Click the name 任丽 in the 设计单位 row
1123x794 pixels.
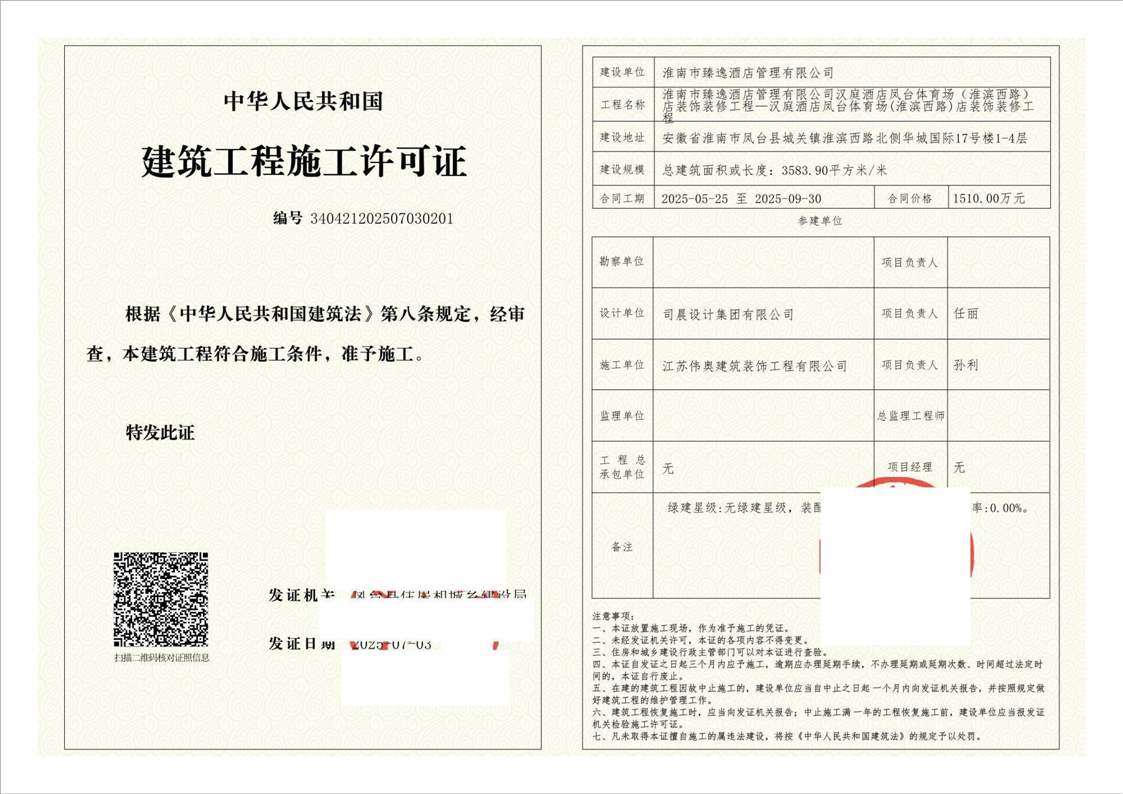click(965, 314)
